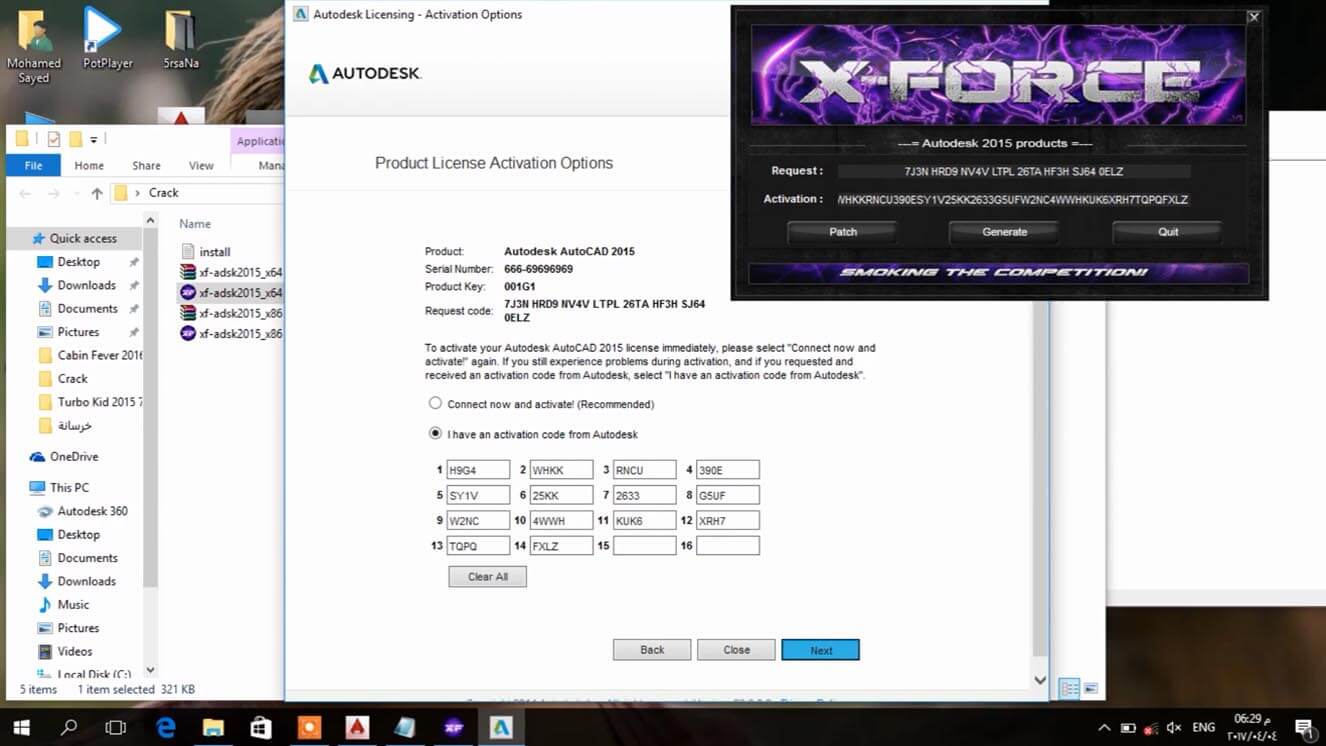
Task: Open the Turbo Kid 2015 folder
Action: (90, 402)
